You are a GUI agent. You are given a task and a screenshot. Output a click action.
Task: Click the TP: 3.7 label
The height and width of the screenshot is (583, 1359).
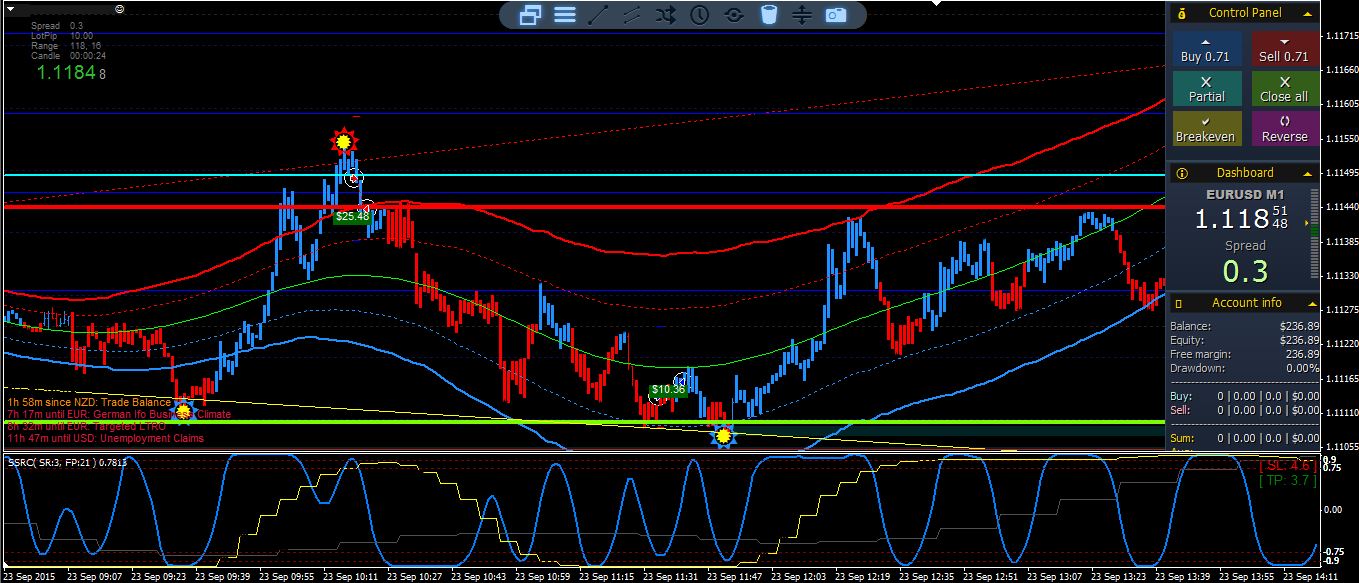pyautogui.click(x=1289, y=481)
